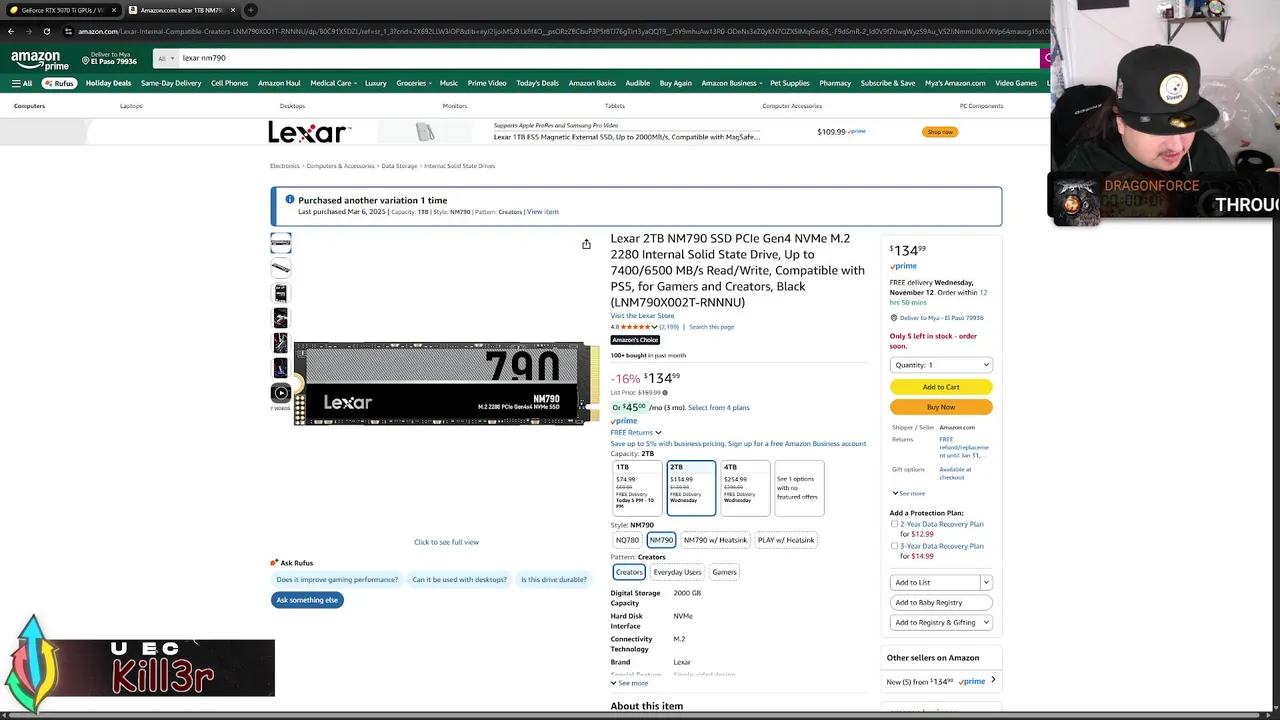This screenshot has height=720, width=1280.
Task: Open the Holiday Deals nav item
Action: (108, 83)
